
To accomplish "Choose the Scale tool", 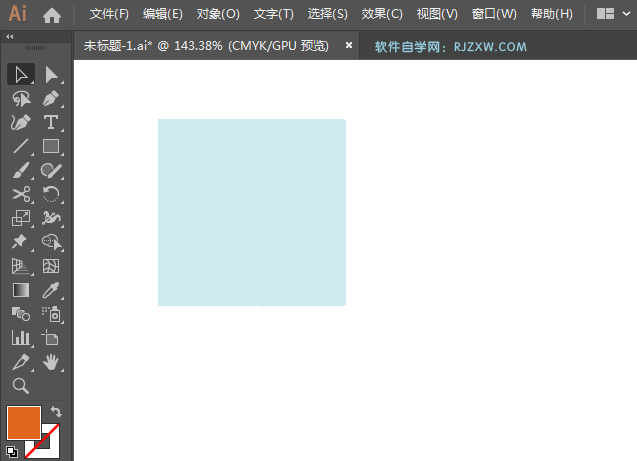I will (21, 218).
